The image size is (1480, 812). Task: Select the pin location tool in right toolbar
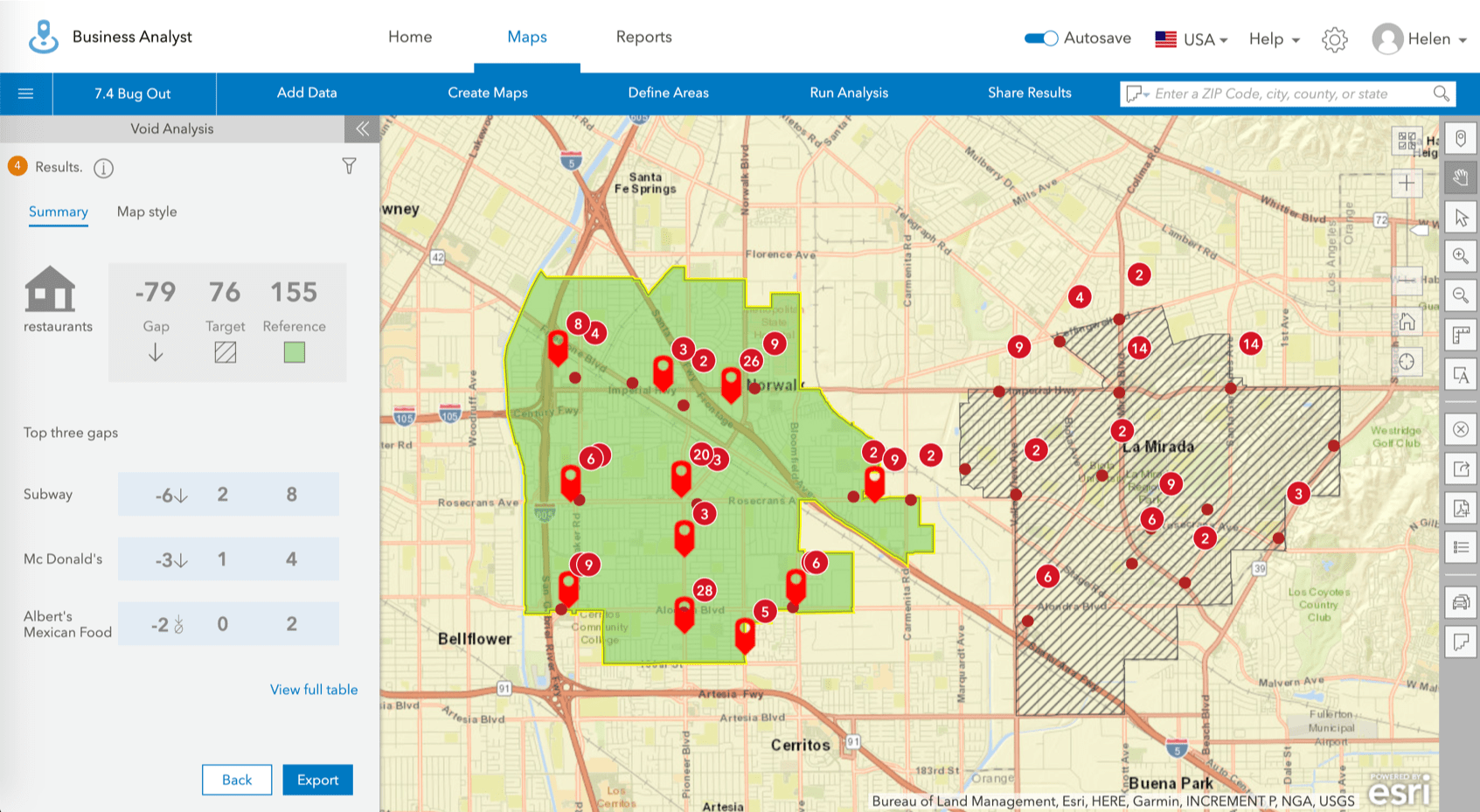(1461, 139)
